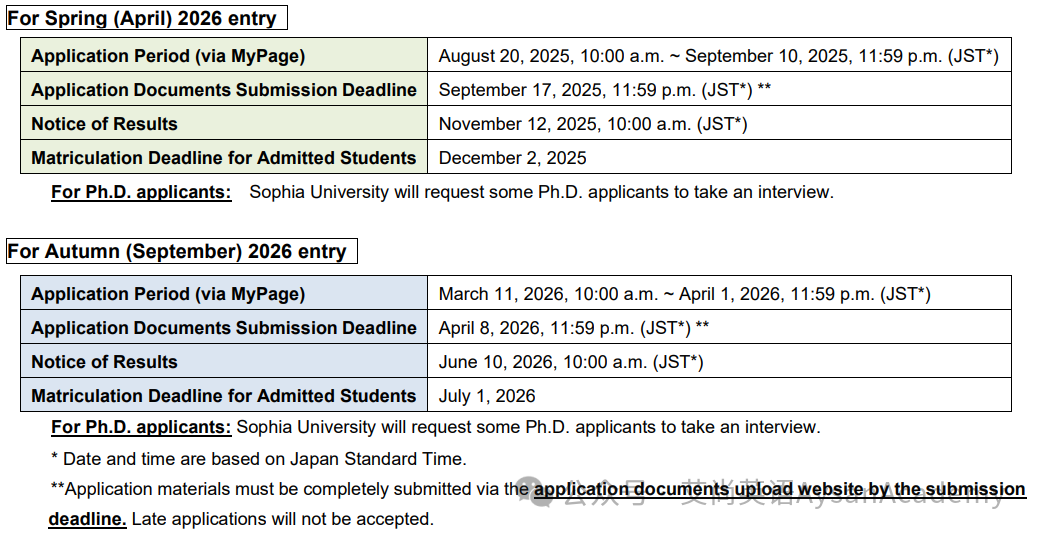Viewport: 1039px width, 535px height.
Task: Click the Japan Standard Time footnote
Action: (258, 459)
